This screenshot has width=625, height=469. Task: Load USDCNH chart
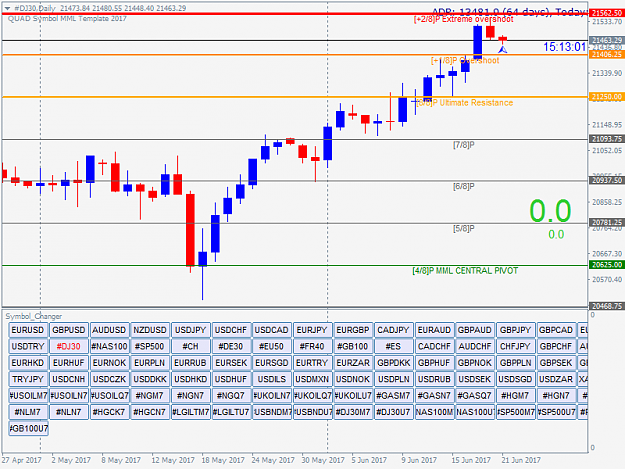pyautogui.click(x=69, y=379)
